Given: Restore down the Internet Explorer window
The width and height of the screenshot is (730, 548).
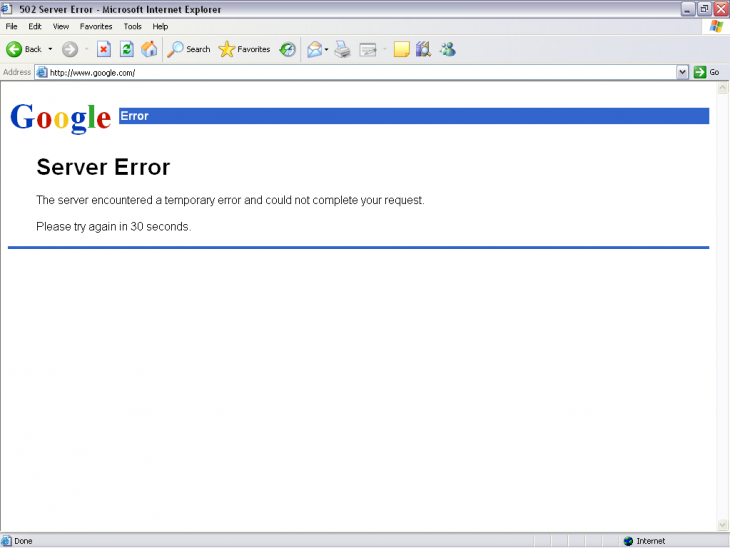Looking at the screenshot, I should point(704,9).
